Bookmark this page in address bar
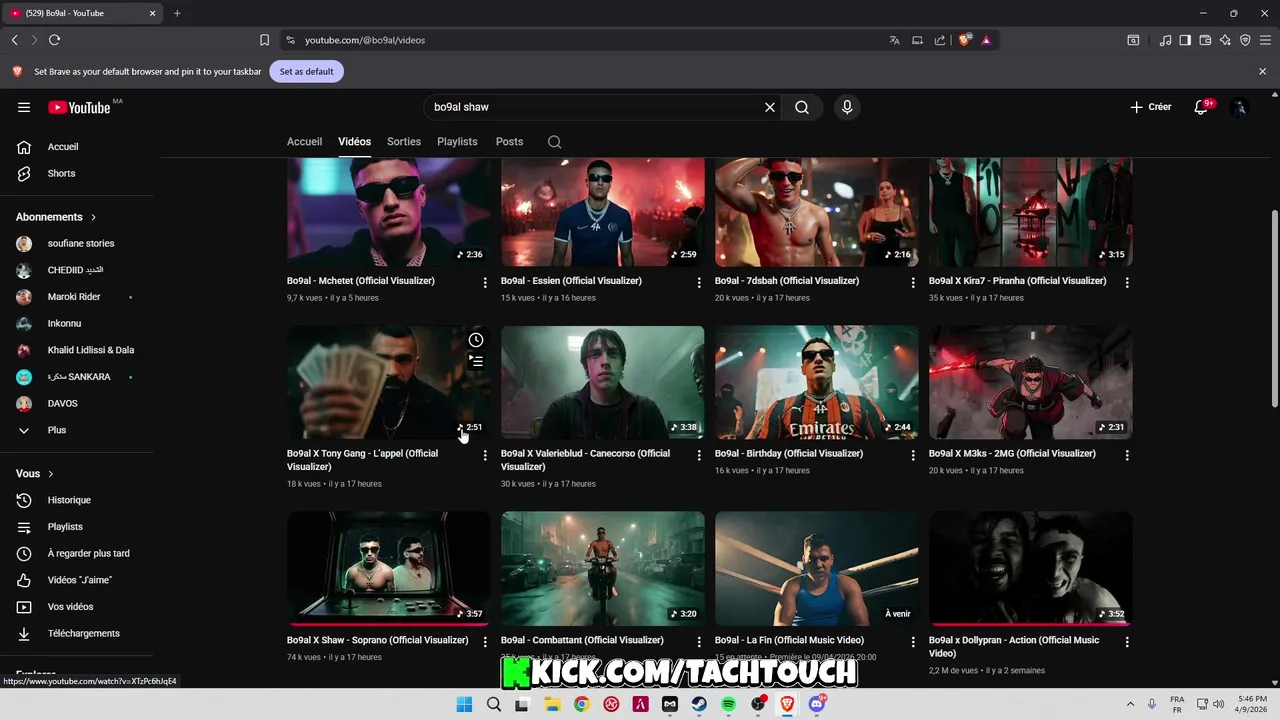The image size is (1280, 720). tap(264, 40)
